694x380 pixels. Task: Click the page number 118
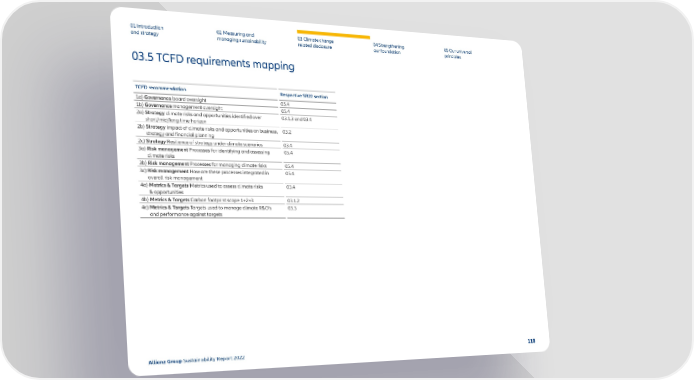point(531,341)
